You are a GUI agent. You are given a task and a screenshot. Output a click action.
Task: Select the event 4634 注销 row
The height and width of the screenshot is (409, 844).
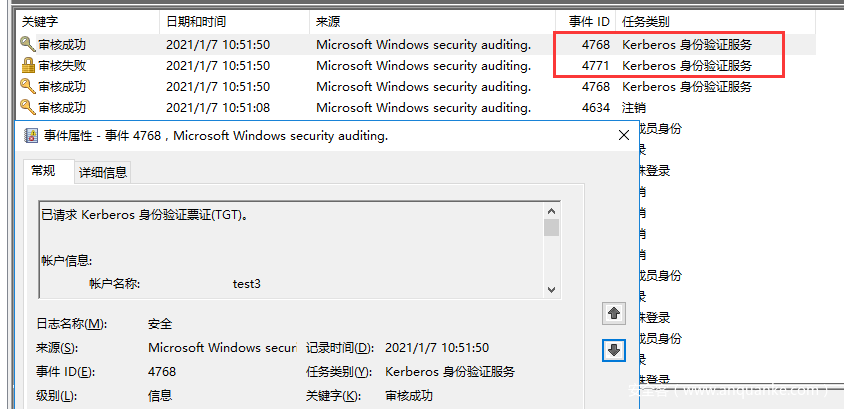point(415,108)
